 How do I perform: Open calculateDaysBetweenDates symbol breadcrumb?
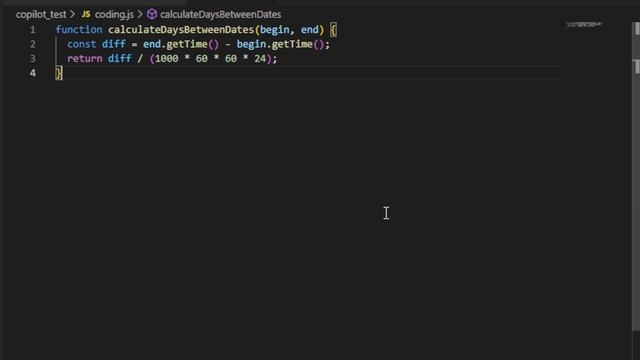pos(220,15)
